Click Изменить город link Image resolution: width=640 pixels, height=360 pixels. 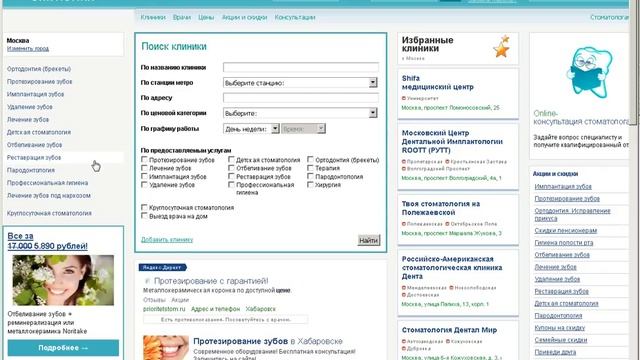(x=28, y=49)
